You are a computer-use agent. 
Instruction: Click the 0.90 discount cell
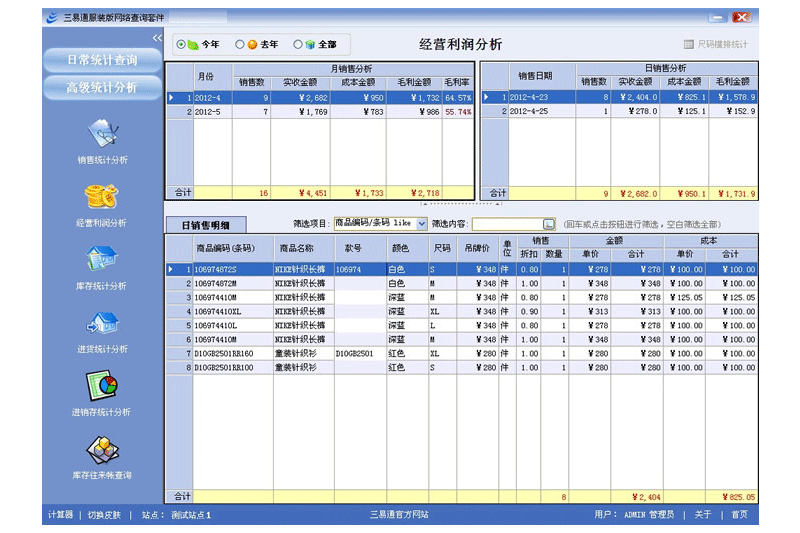pyautogui.click(x=529, y=311)
